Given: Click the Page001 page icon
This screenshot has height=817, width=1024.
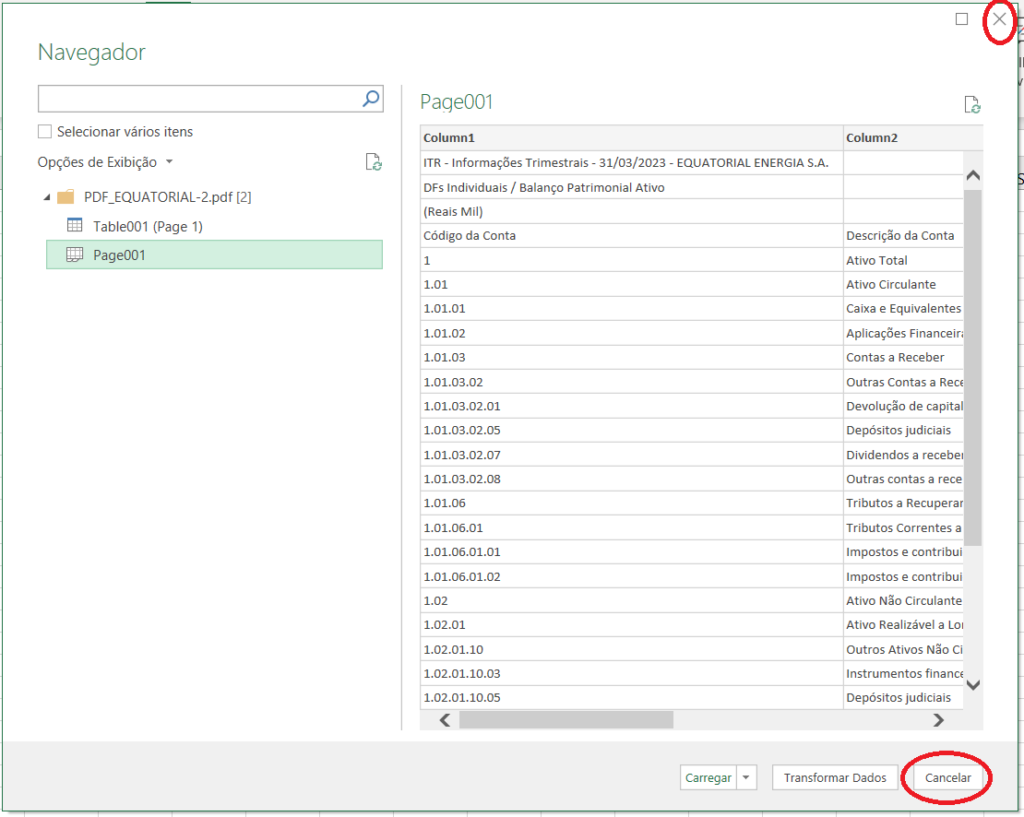Looking at the screenshot, I should (x=75, y=255).
